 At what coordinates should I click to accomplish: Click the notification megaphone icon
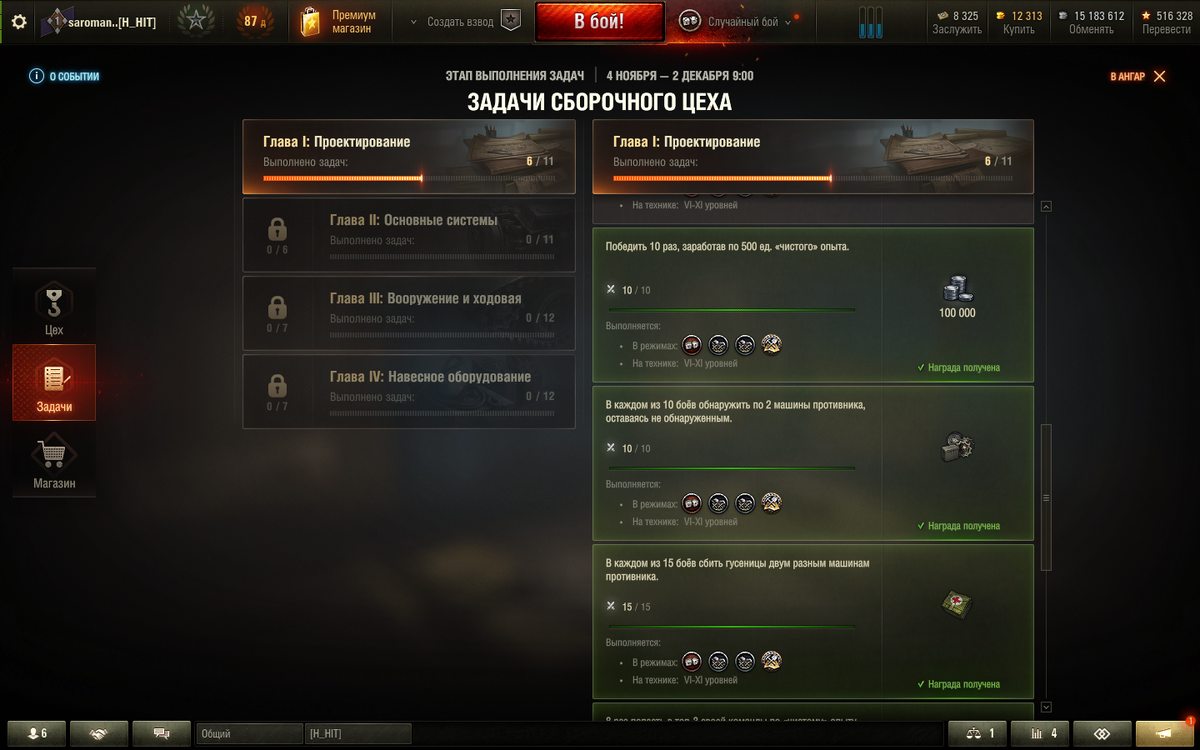click(1165, 733)
